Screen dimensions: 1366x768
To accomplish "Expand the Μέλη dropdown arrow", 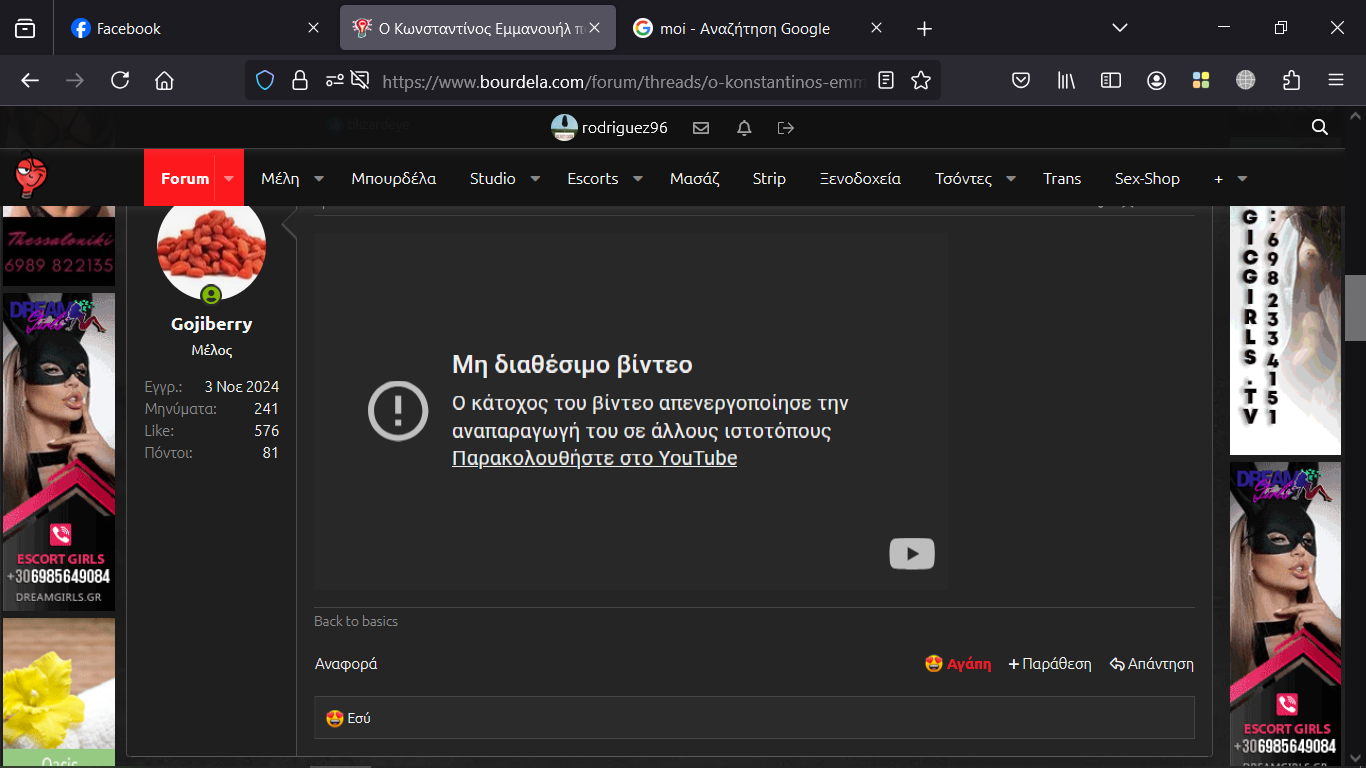I will click(x=319, y=179).
